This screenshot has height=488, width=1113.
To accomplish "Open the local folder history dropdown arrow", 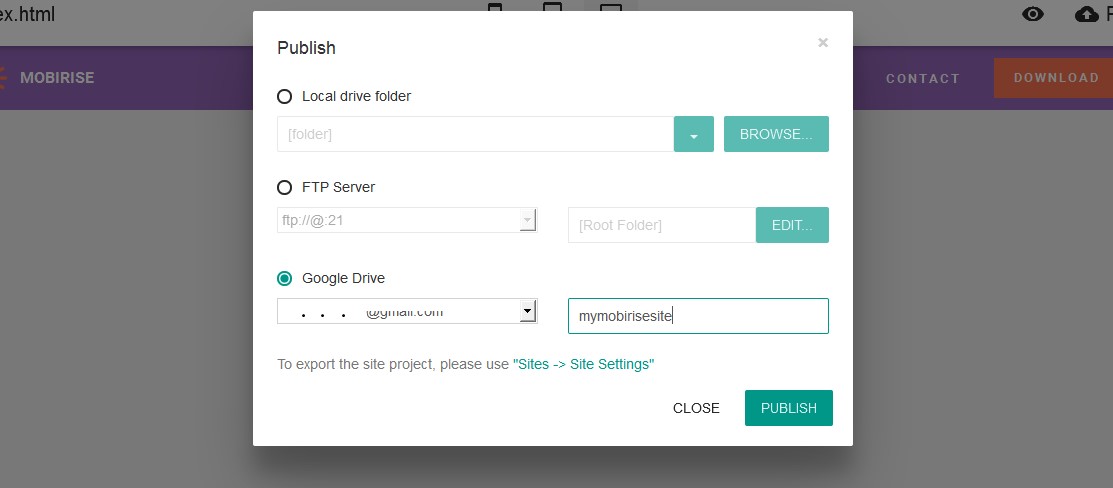I will click(693, 134).
